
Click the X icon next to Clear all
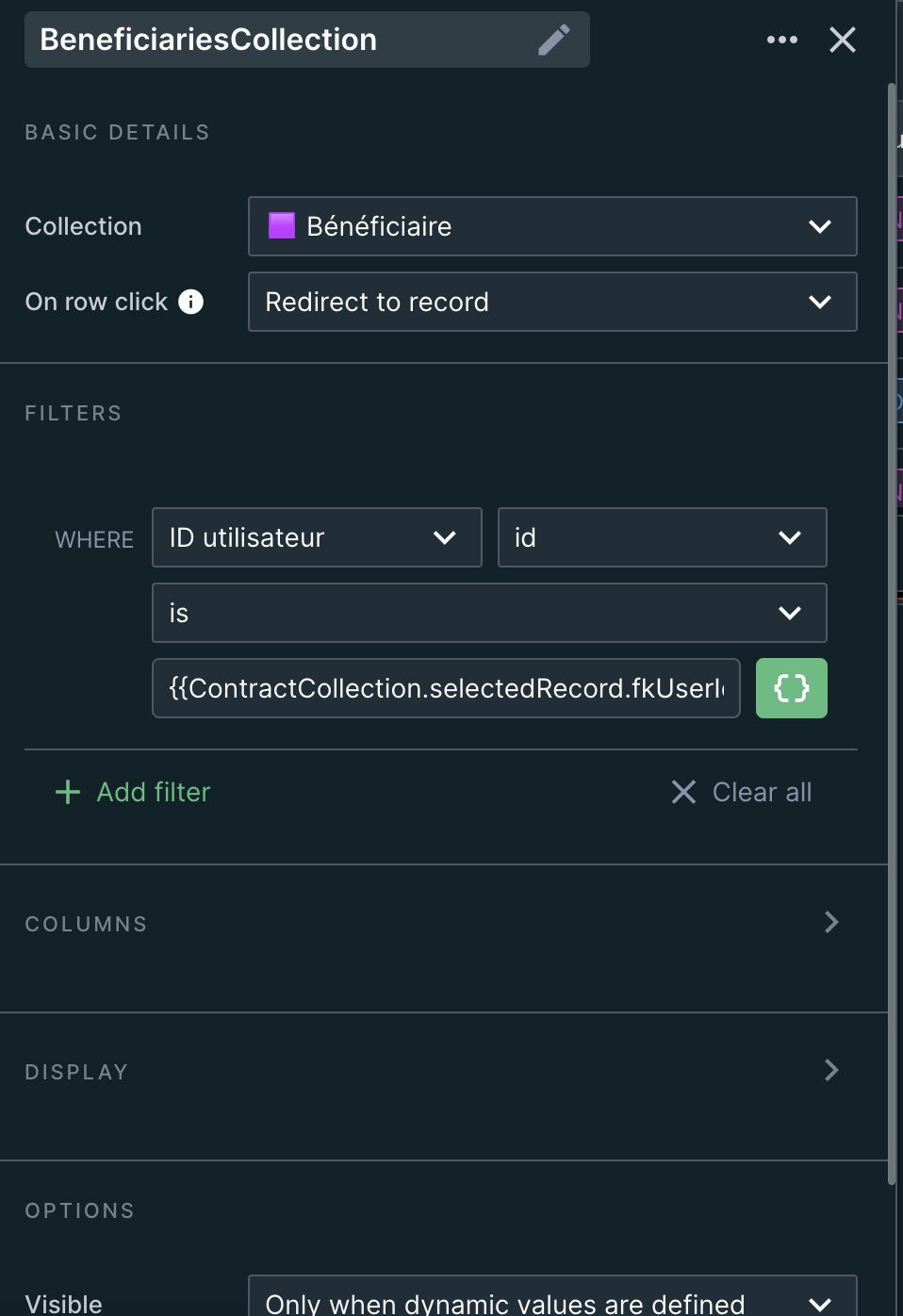[x=683, y=792]
